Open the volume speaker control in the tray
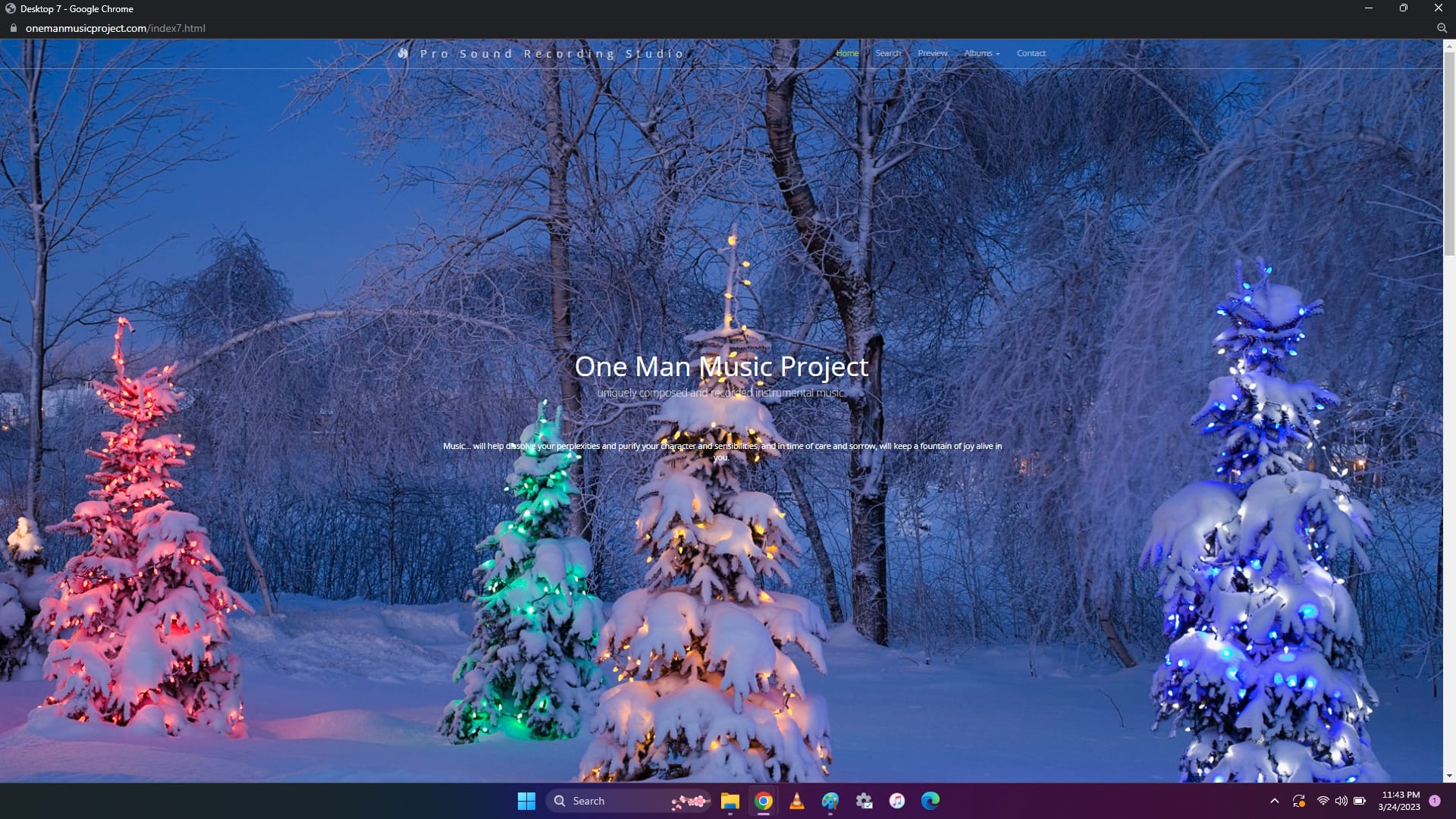The image size is (1456, 819). coord(1341,801)
